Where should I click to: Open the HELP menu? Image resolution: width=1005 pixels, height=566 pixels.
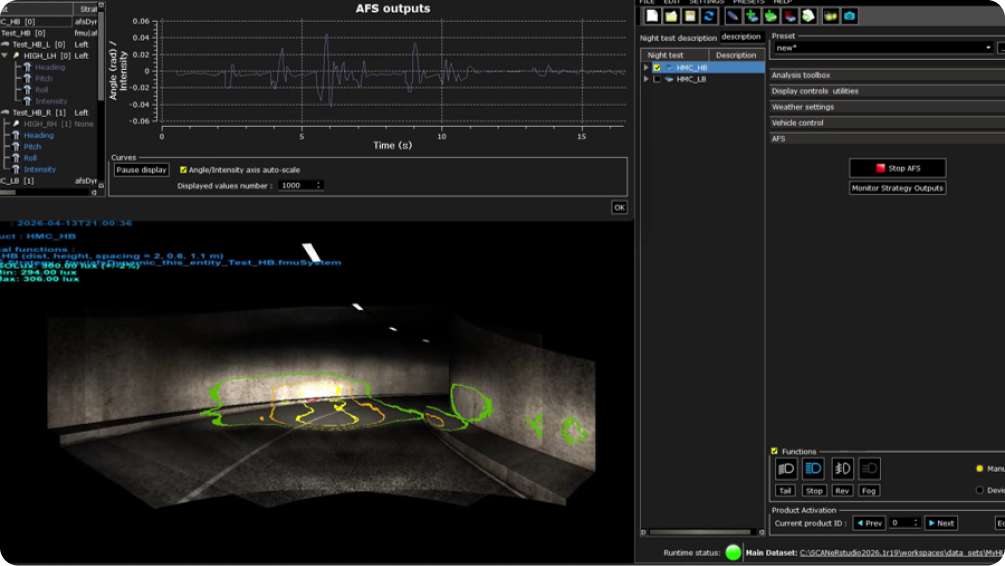pyautogui.click(x=783, y=3)
